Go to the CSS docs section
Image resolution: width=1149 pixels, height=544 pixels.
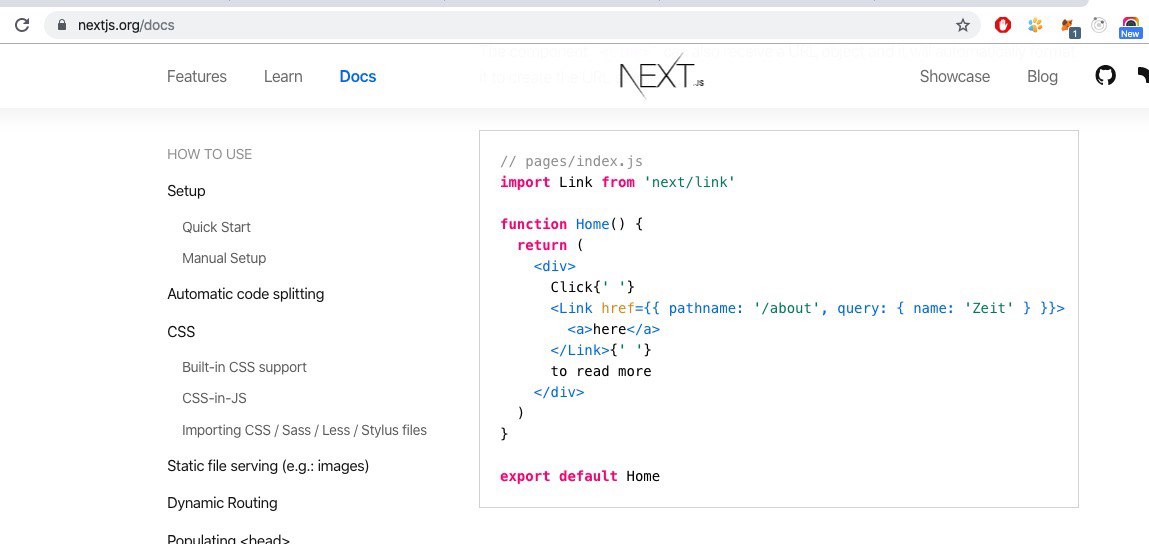tap(181, 331)
